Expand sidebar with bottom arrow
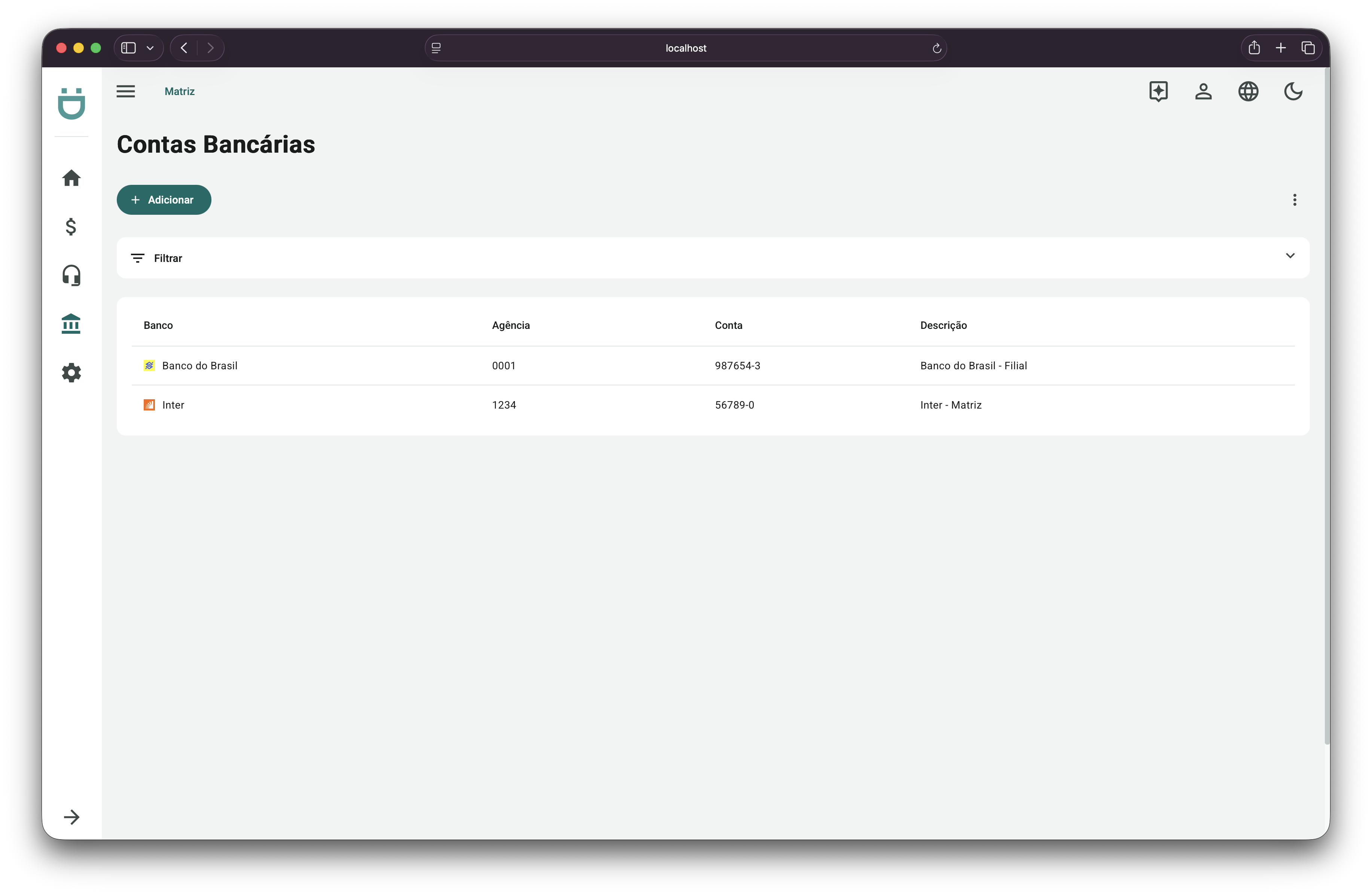The height and width of the screenshot is (895, 1372). (x=71, y=817)
